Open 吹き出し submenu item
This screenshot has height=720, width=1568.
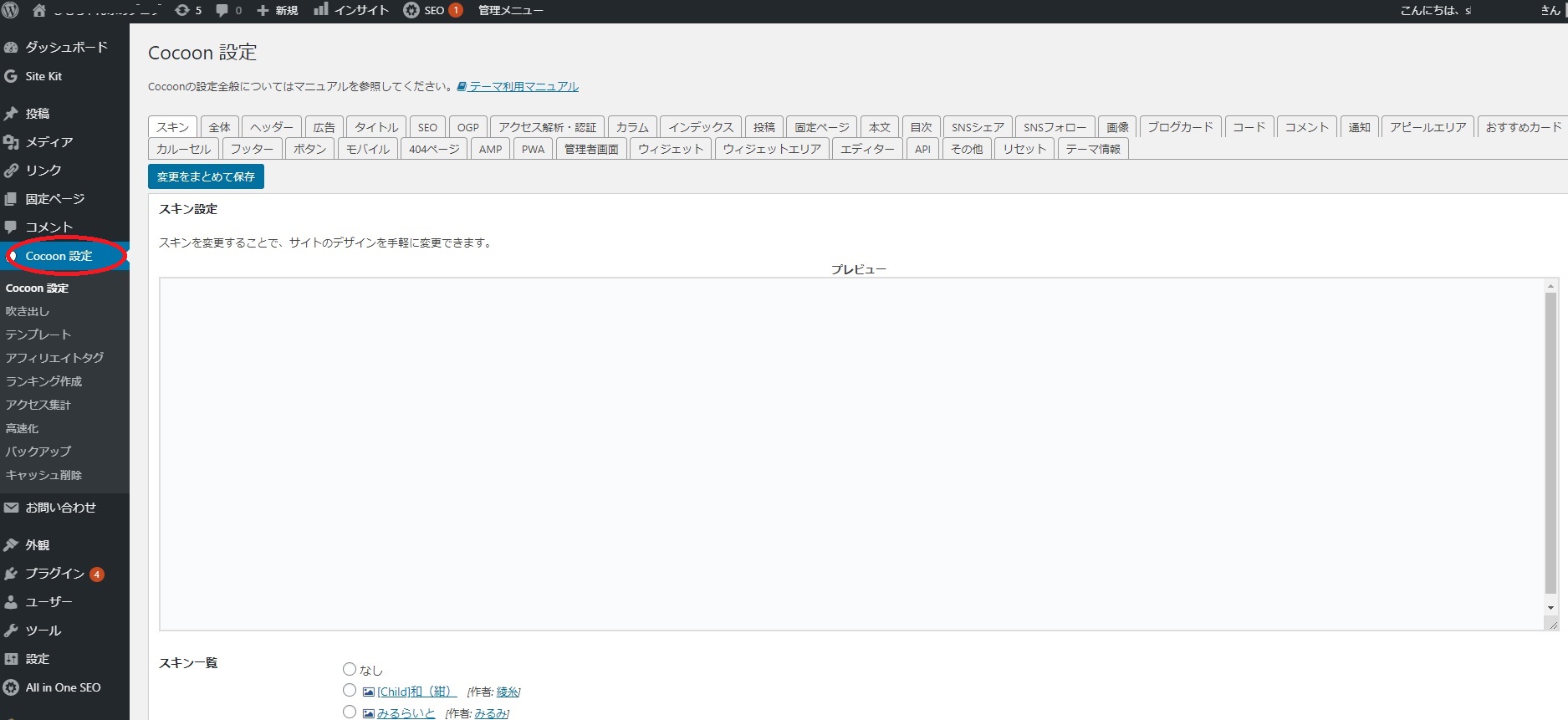[x=28, y=311]
